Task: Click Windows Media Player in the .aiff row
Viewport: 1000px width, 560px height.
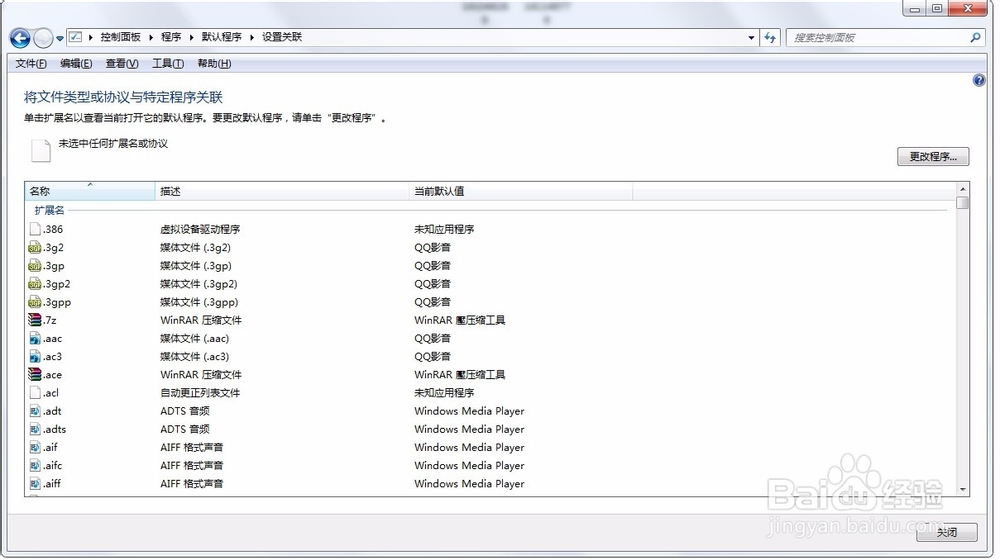Action: [x=469, y=484]
